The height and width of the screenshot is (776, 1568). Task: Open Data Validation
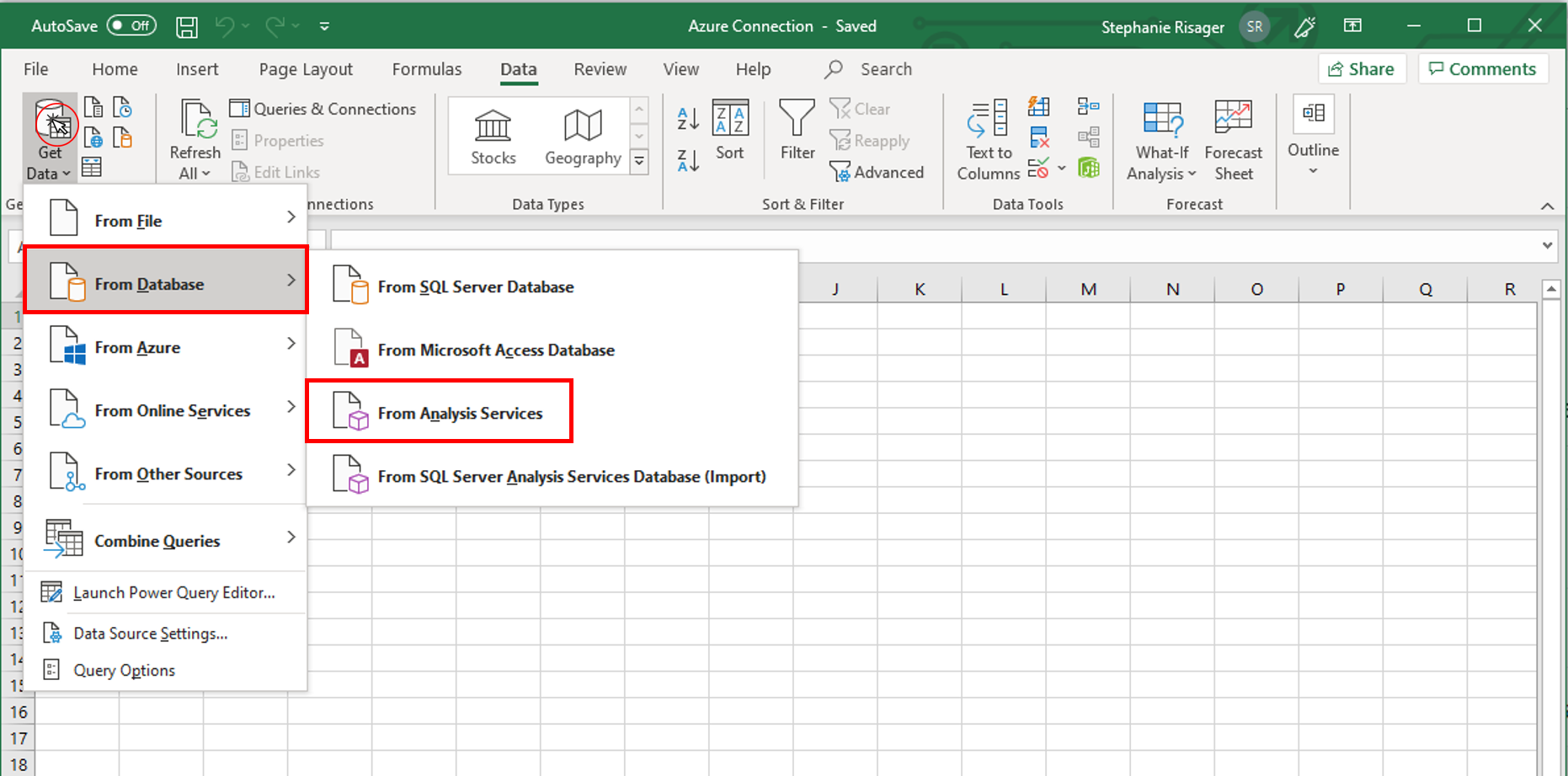pos(1038,167)
